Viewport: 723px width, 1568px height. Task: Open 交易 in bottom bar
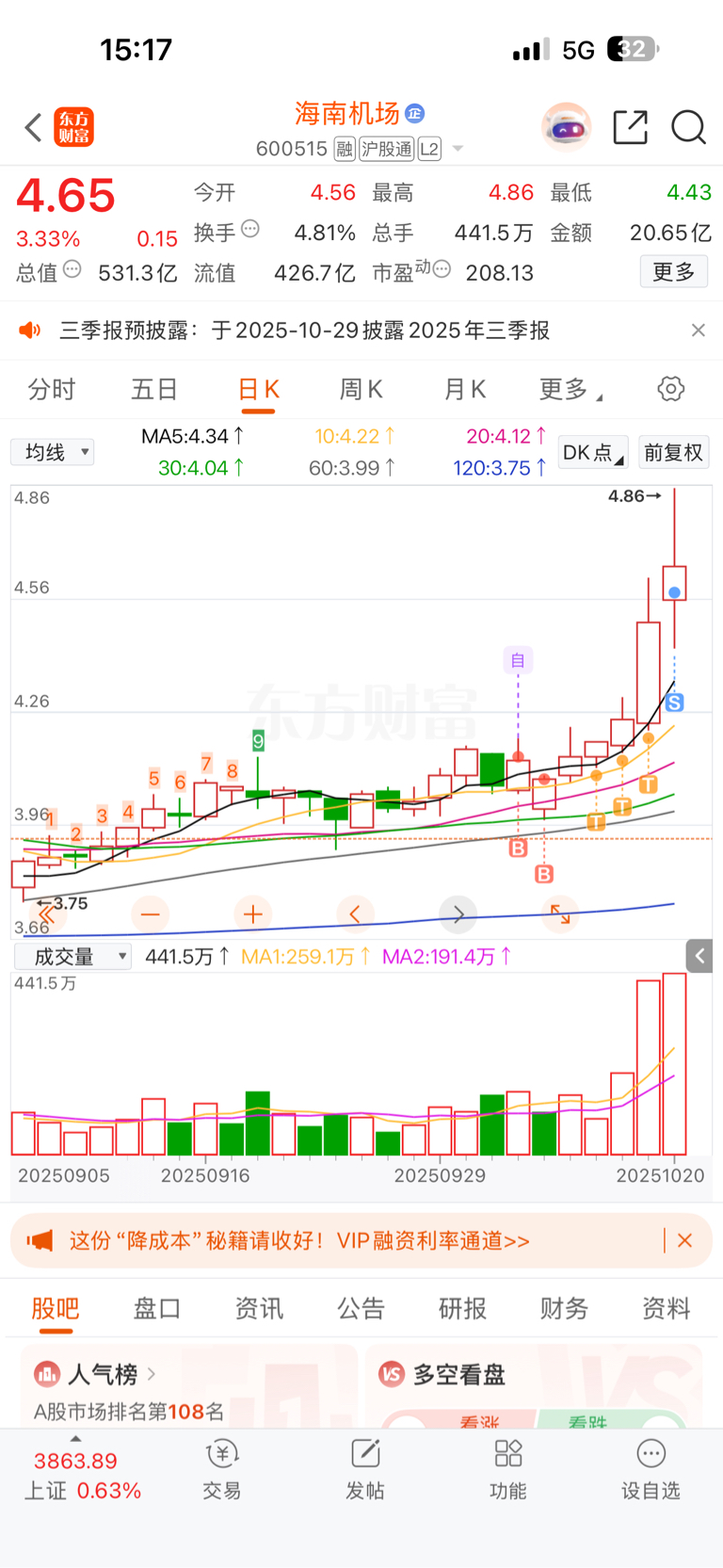point(222,1470)
